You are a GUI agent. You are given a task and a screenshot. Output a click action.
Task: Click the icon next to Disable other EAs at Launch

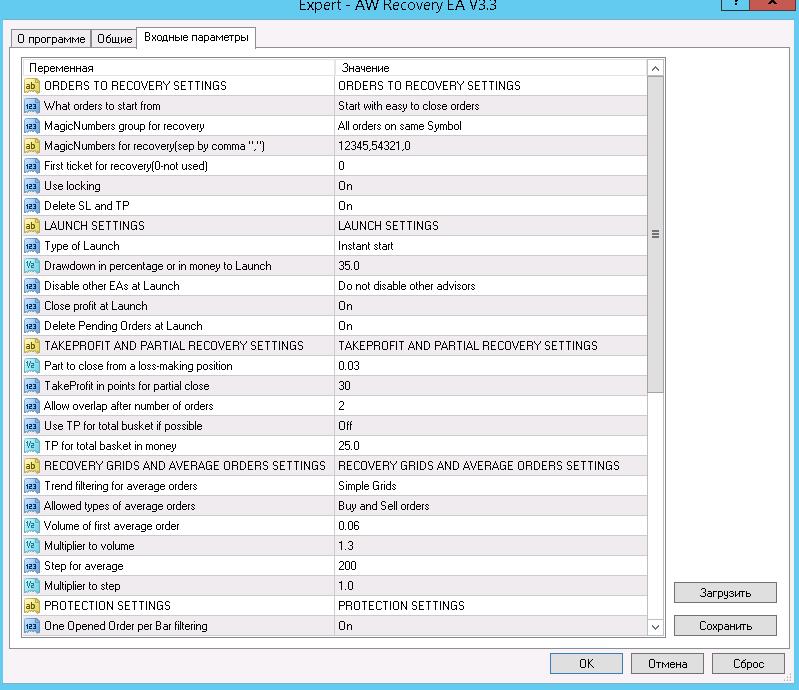(x=32, y=286)
